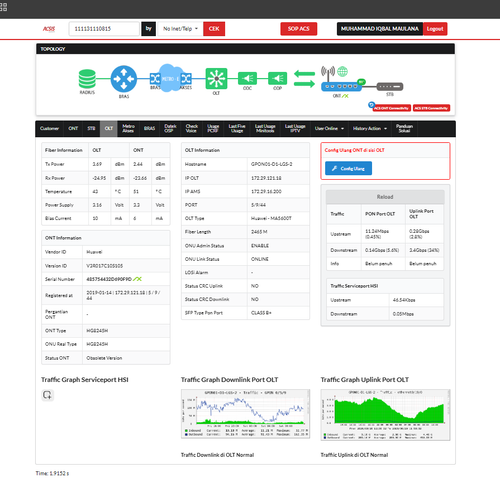Open the Last Five Usage tab
Screen dimensions: 500x479
(x=237, y=129)
